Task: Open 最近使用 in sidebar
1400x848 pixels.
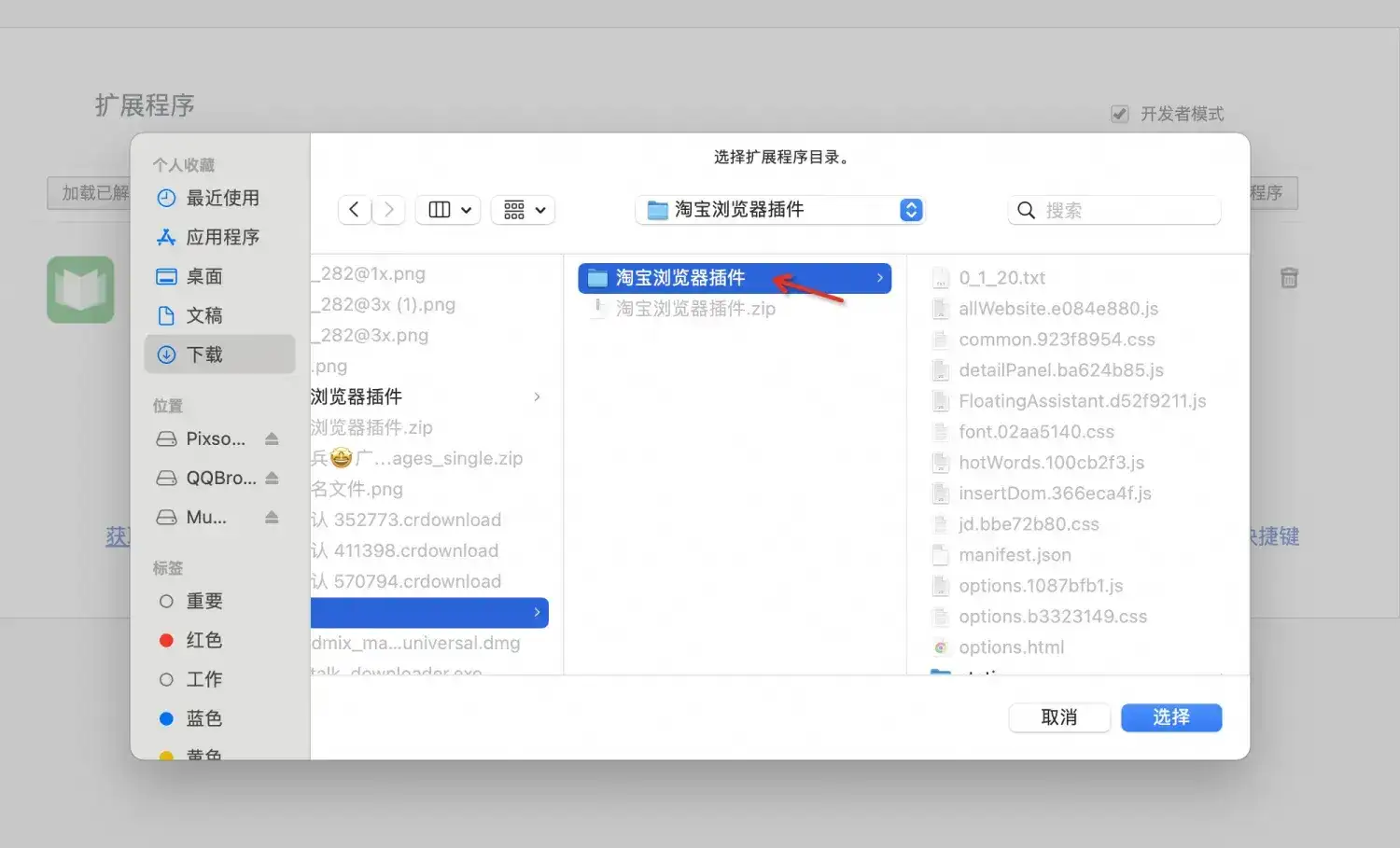Action: point(220,198)
